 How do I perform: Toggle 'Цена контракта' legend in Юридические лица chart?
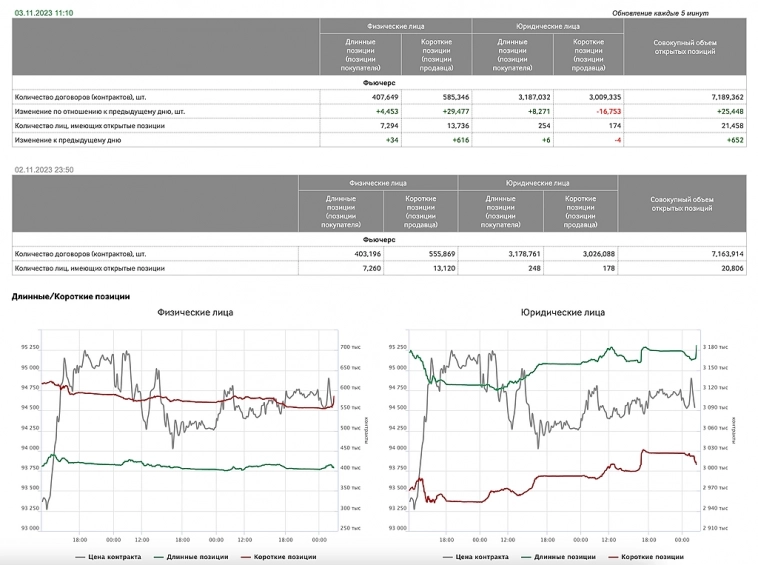click(474, 556)
